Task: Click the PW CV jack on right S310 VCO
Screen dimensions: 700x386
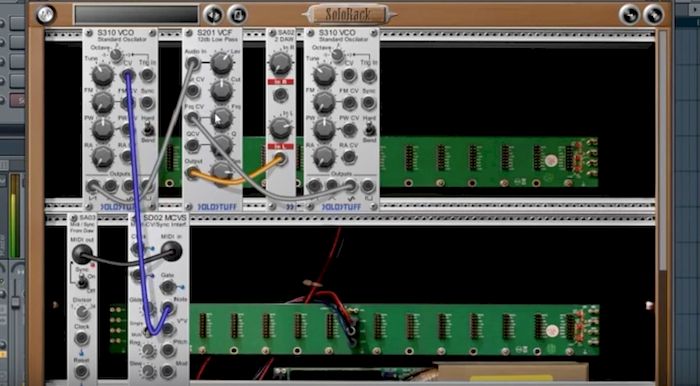Action: 349,130
